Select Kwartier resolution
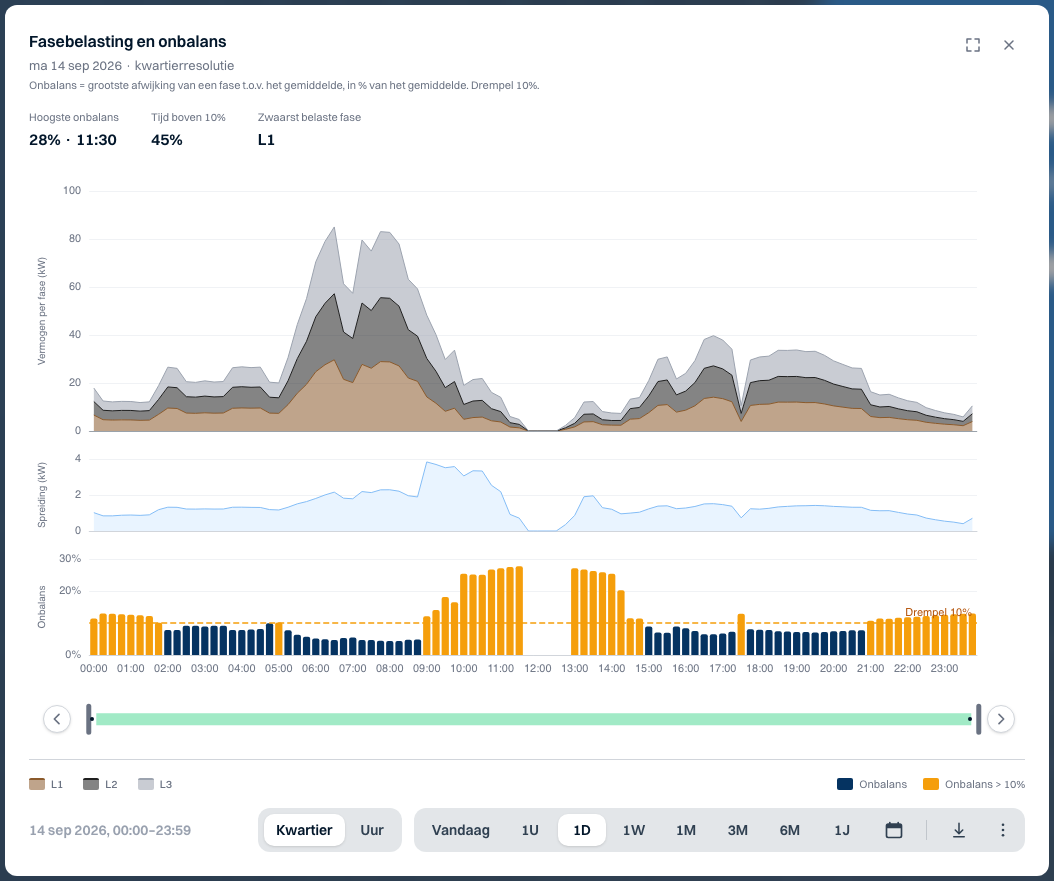1054x881 pixels. (x=304, y=830)
